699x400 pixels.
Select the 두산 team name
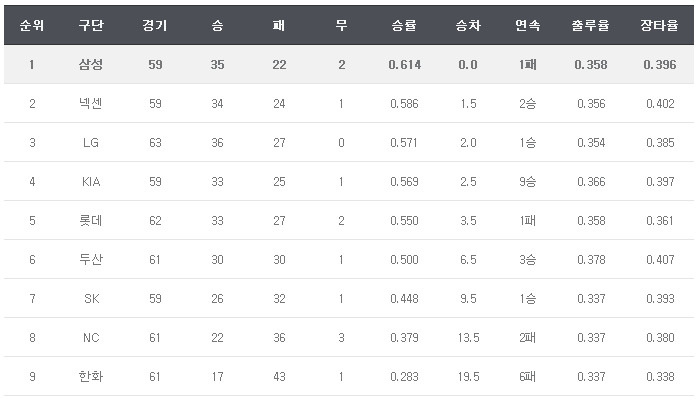click(91, 259)
